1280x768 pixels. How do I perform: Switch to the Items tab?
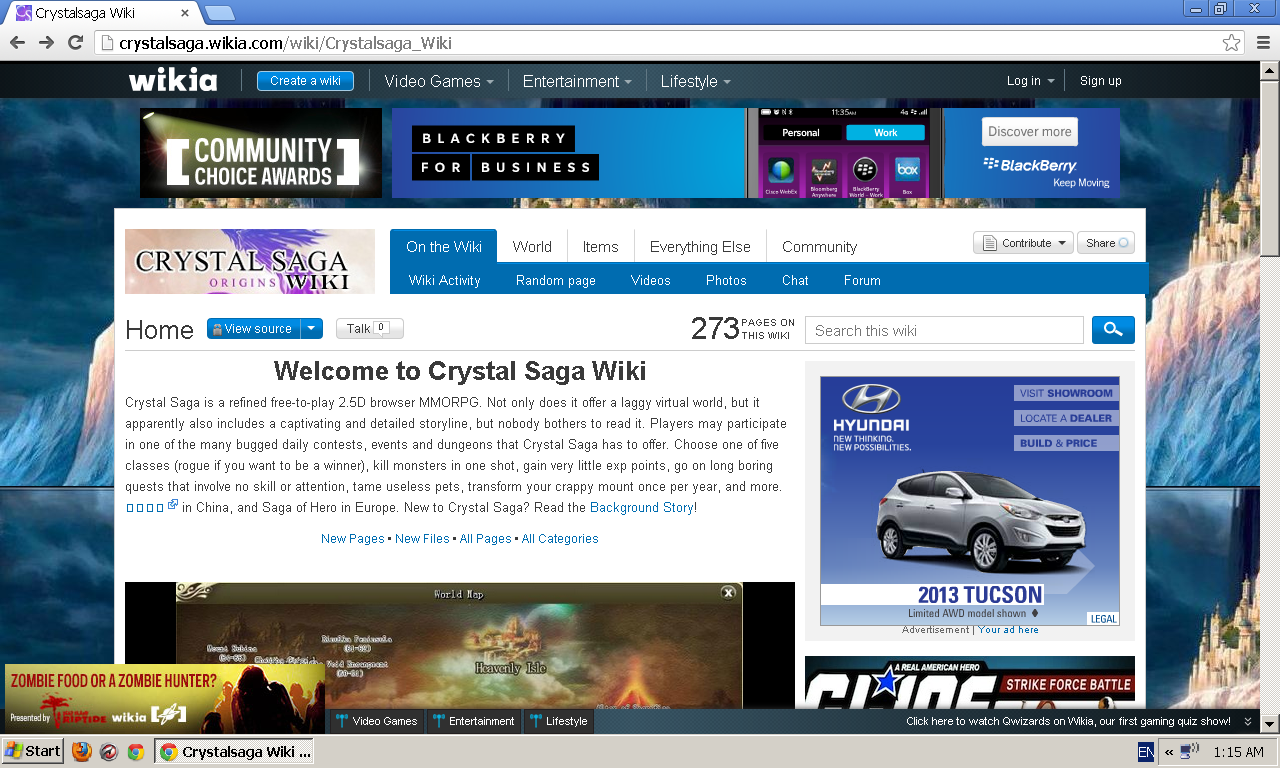pos(600,247)
